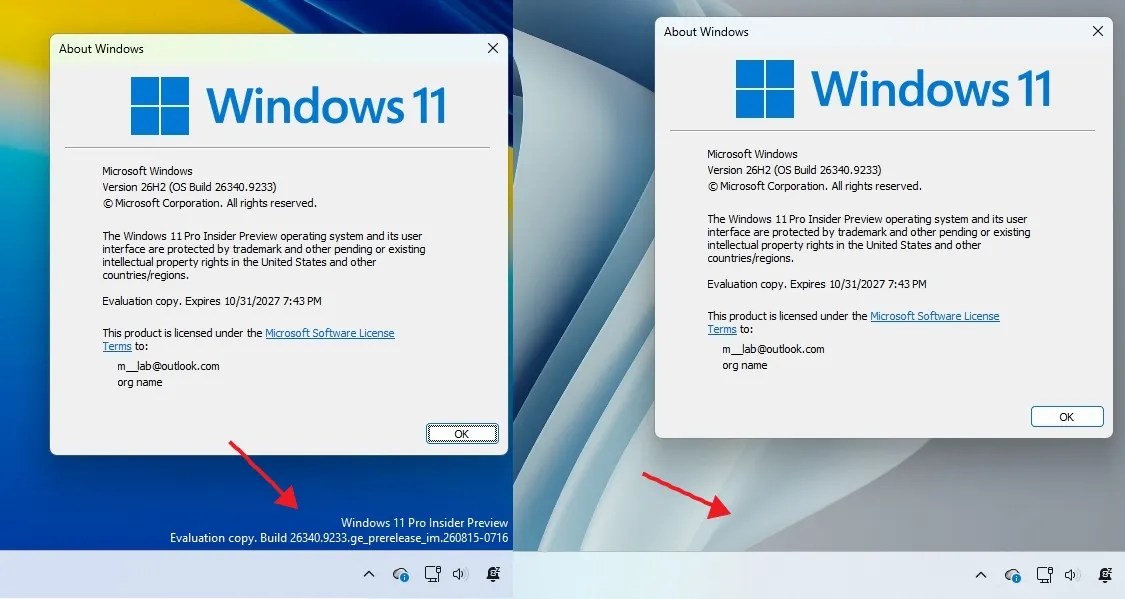Click the 'About Windows' title on blue-wallpaper dialog
The width and height of the screenshot is (1125, 599).
pyautogui.click(x=101, y=49)
